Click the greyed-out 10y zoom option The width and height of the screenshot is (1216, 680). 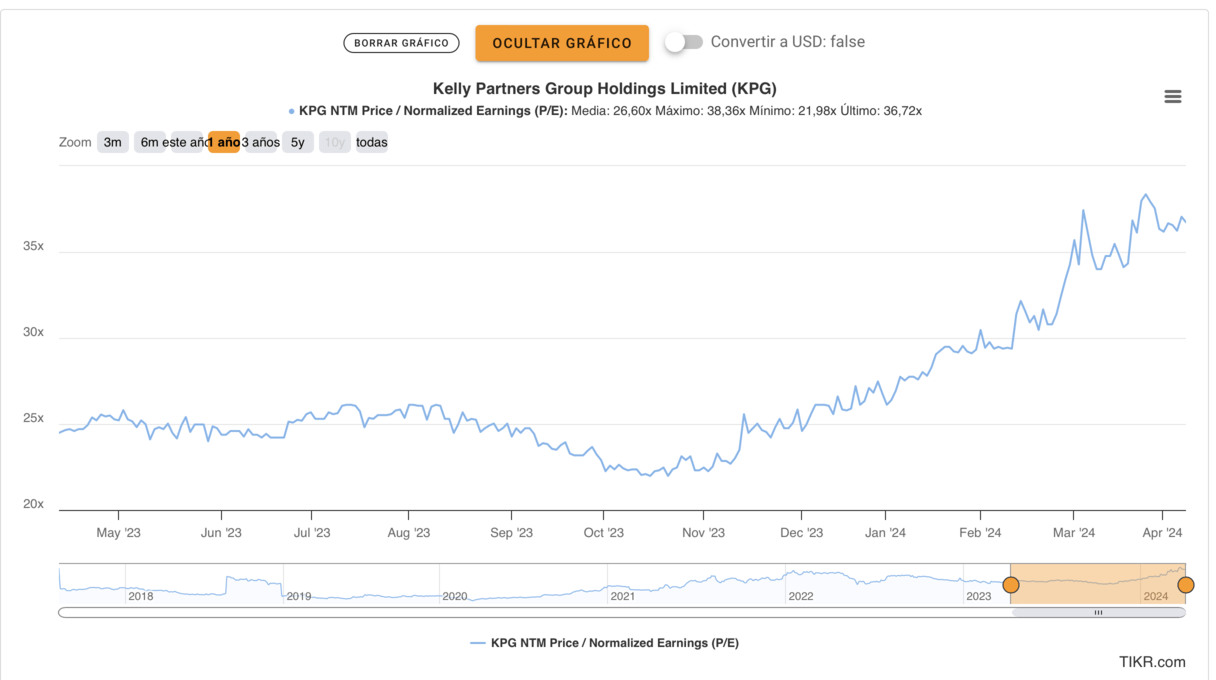pos(335,142)
